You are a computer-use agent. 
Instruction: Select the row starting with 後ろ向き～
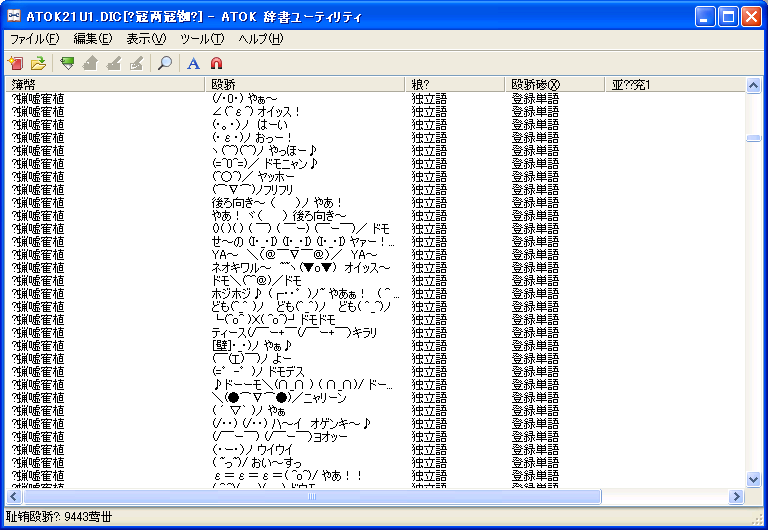pyautogui.click(x=375, y=202)
